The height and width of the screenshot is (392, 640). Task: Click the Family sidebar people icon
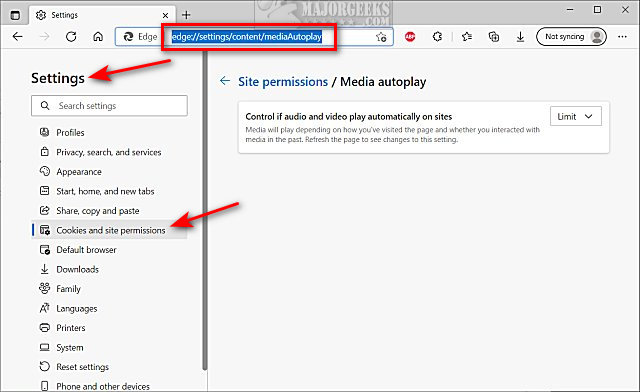coord(44,288)
